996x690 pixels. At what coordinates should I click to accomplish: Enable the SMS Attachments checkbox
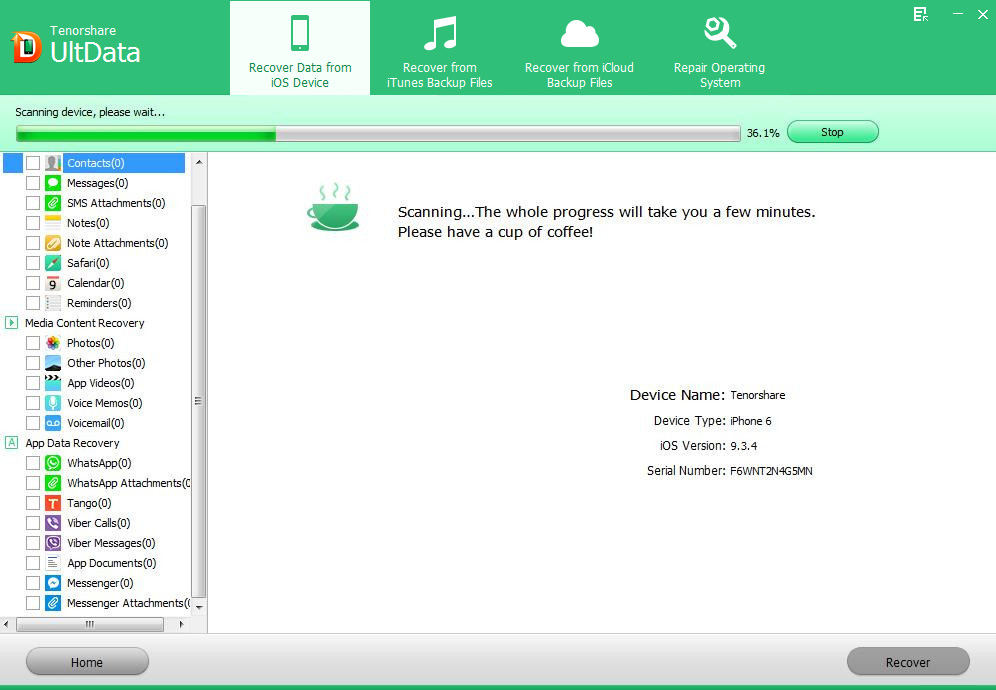tap(33, 203)
